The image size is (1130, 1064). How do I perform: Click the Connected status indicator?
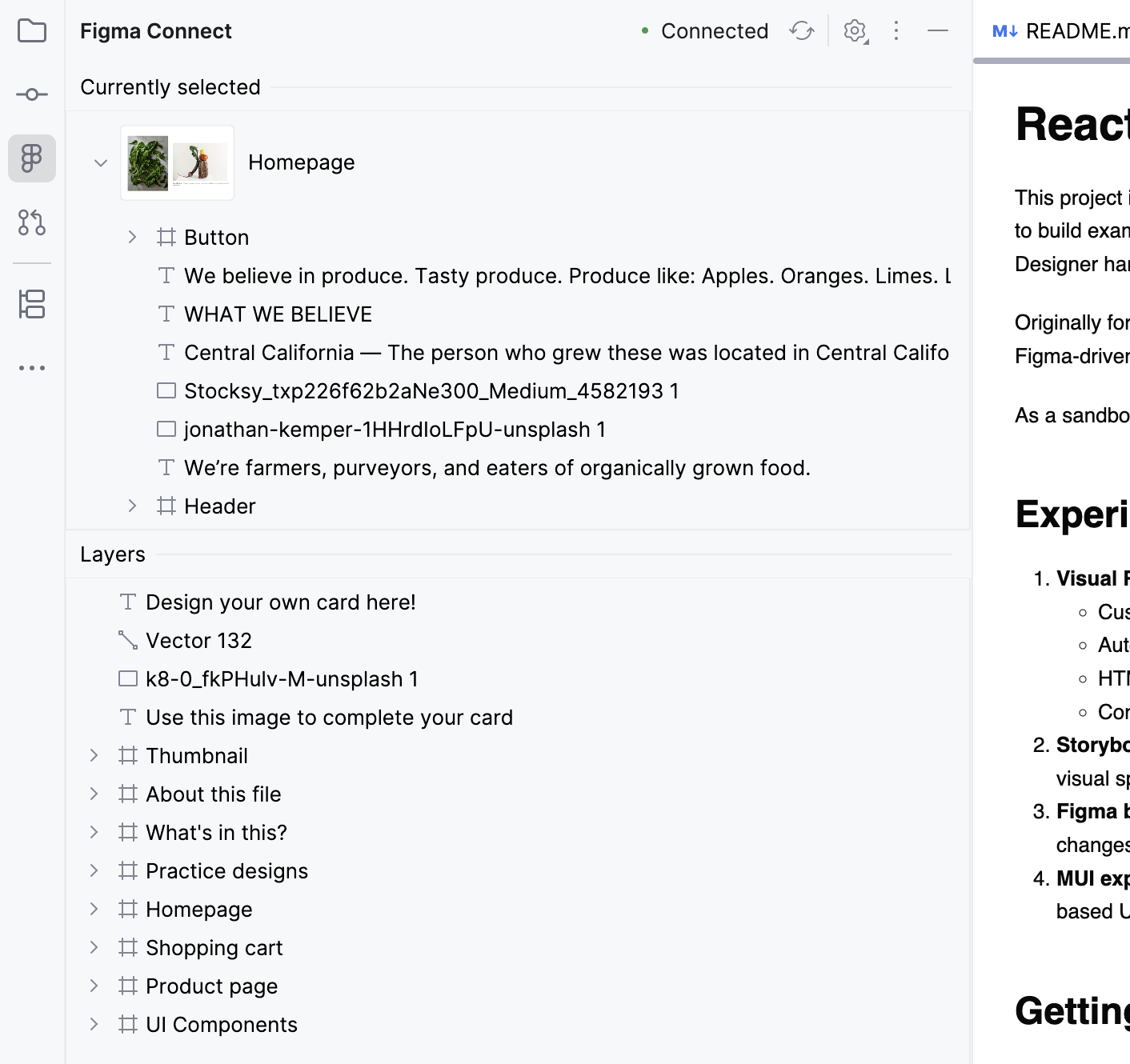pos(704,31)
